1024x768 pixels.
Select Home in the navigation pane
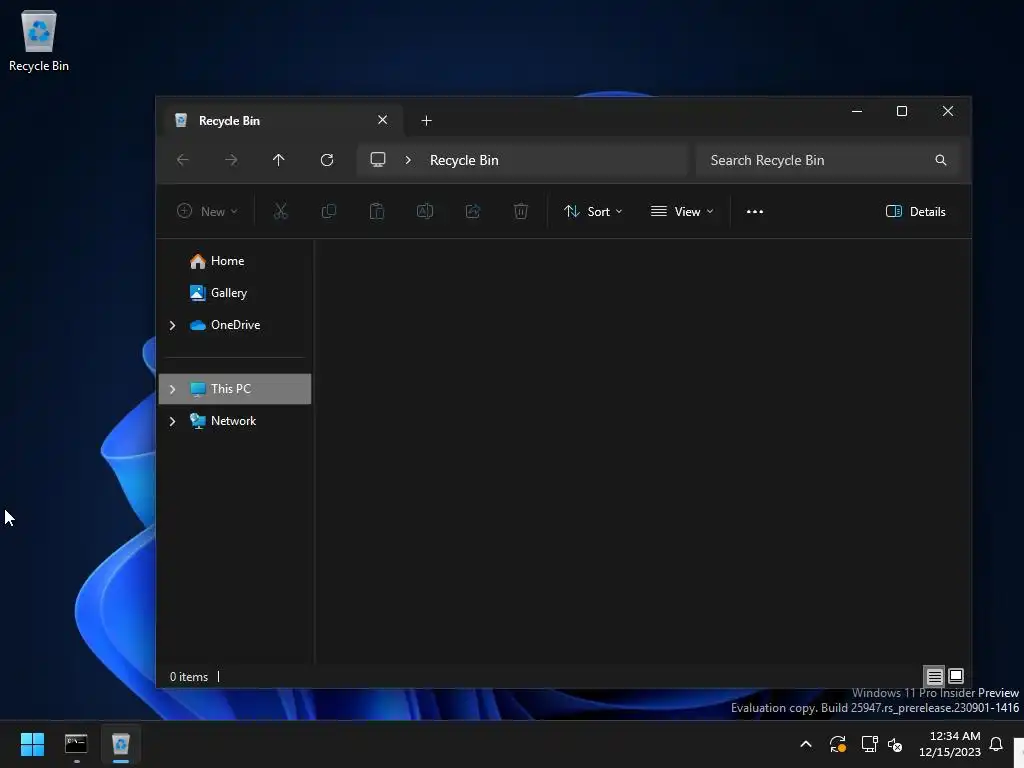click(227, 261)
